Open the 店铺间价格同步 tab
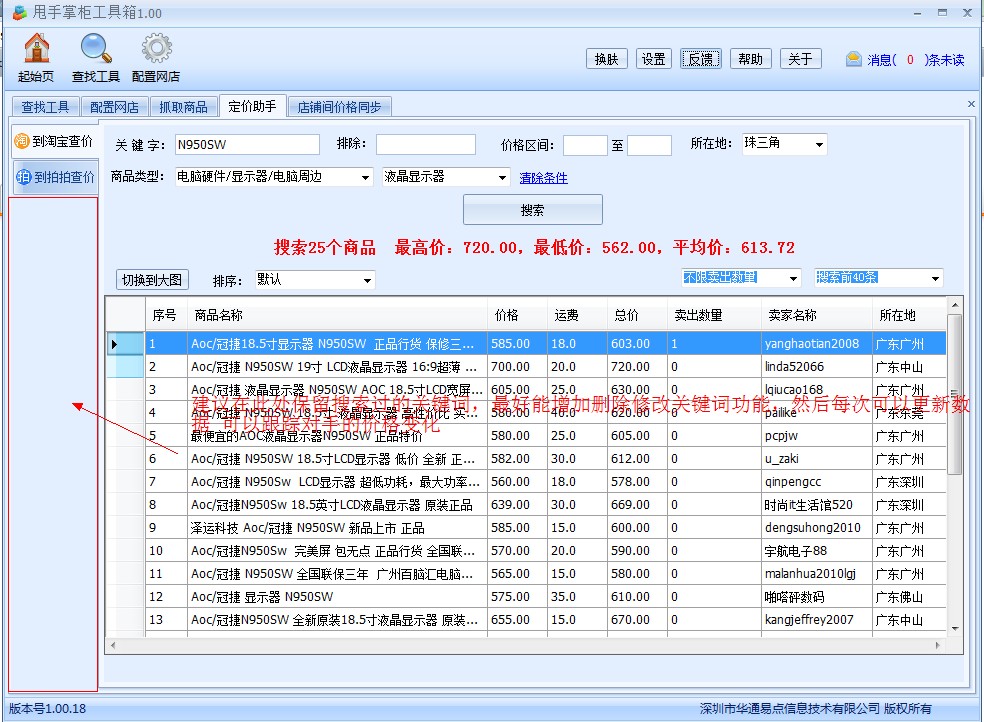Image resolution: width=984 pixels, height=722 pixels. (340, 107)
